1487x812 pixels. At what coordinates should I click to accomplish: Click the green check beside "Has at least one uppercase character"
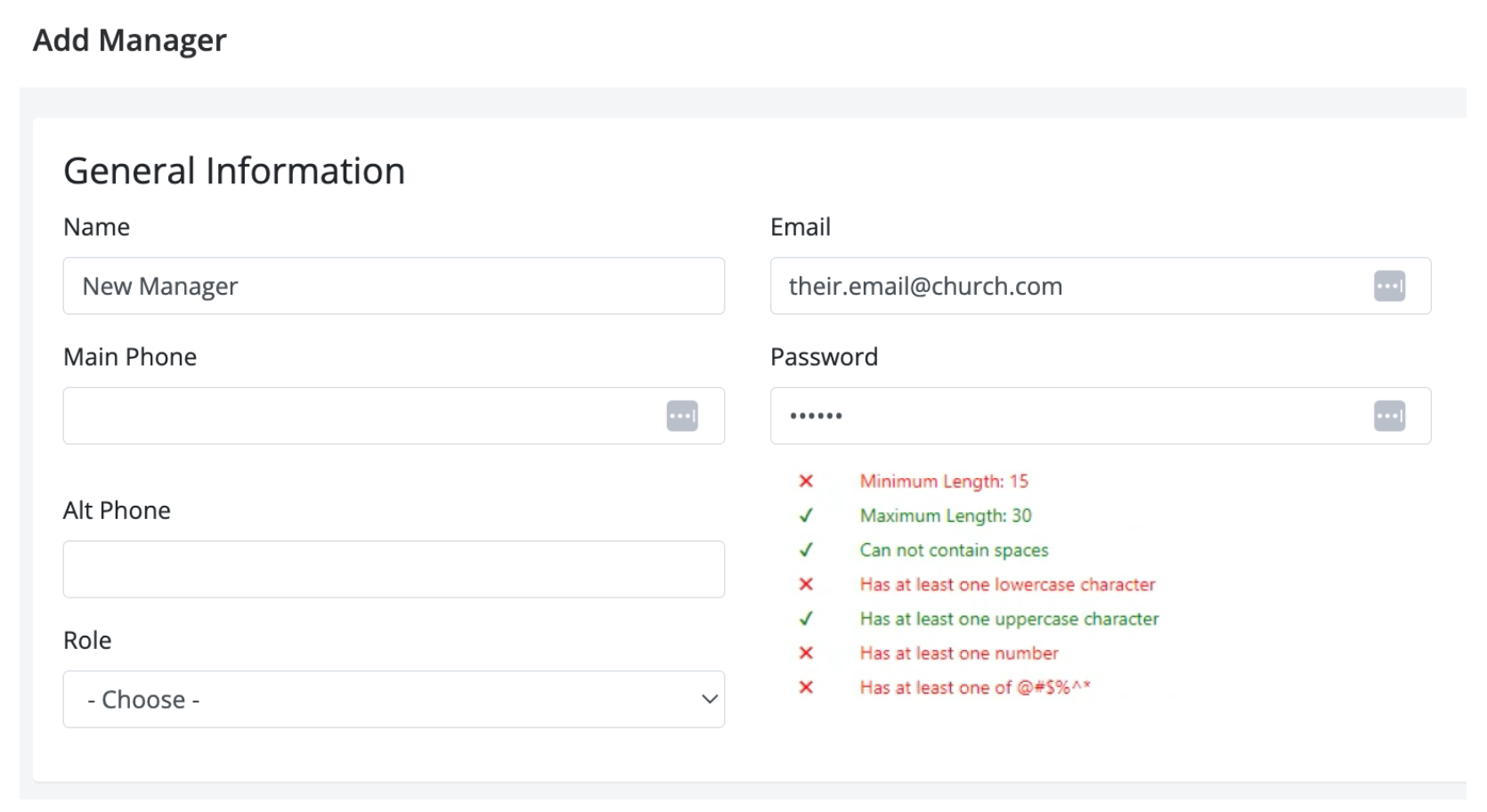807,619
